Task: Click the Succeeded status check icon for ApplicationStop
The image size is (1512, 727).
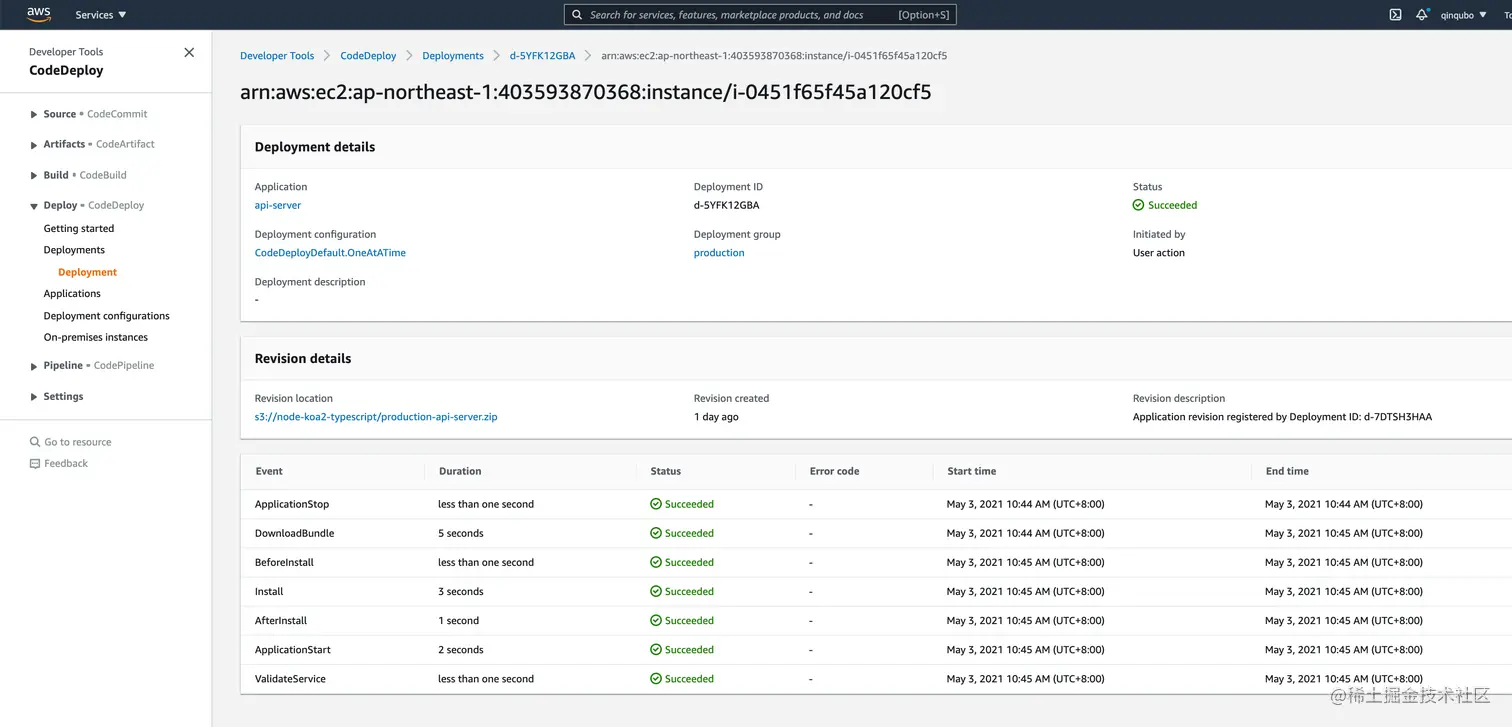Action: [x=657, y=504]
